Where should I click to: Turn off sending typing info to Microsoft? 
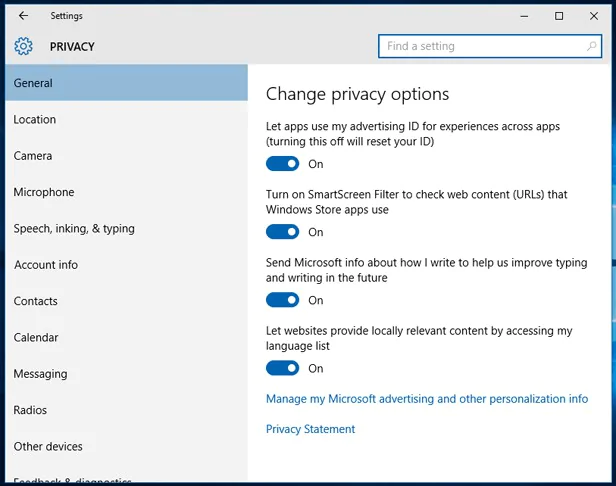(x=282, y=300)
